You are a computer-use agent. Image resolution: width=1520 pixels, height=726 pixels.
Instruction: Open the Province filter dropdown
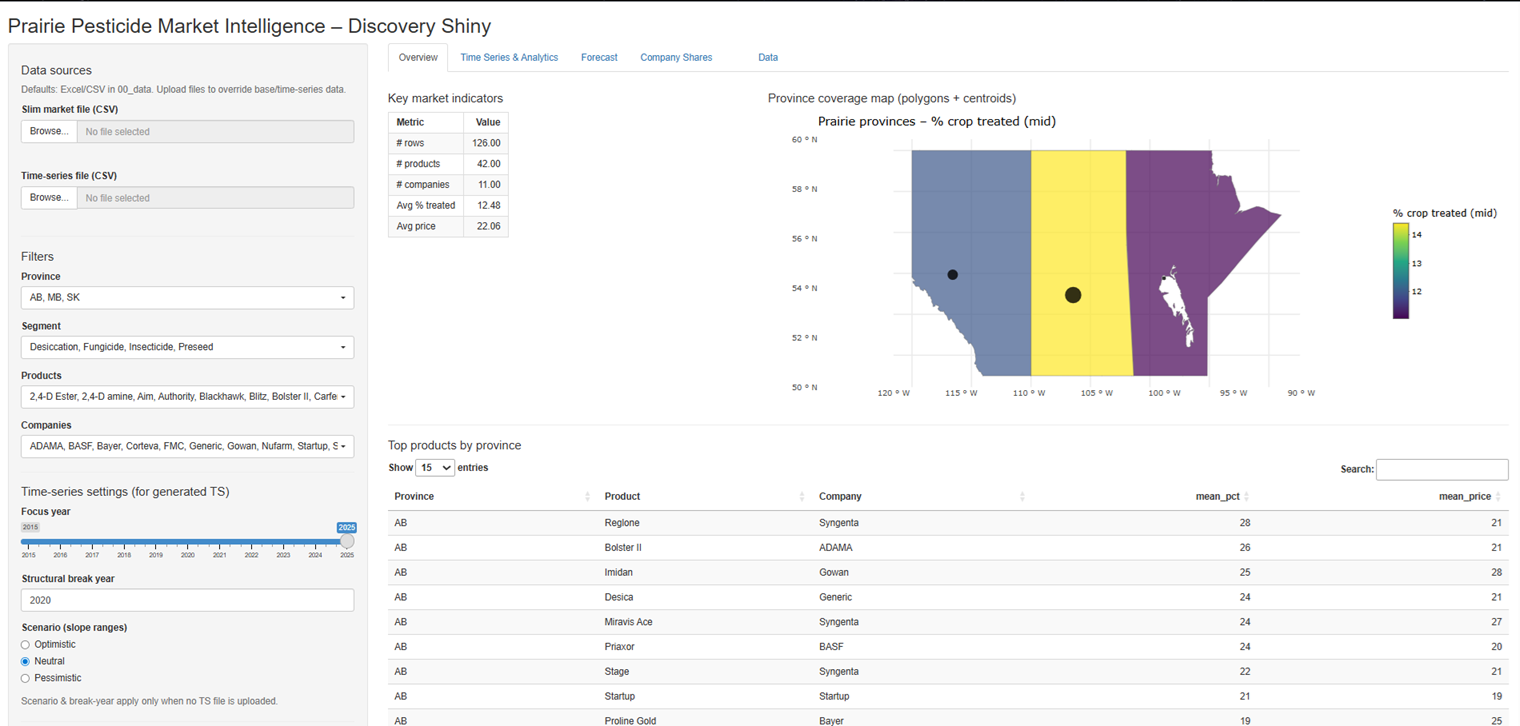click(x=187, y=298)
